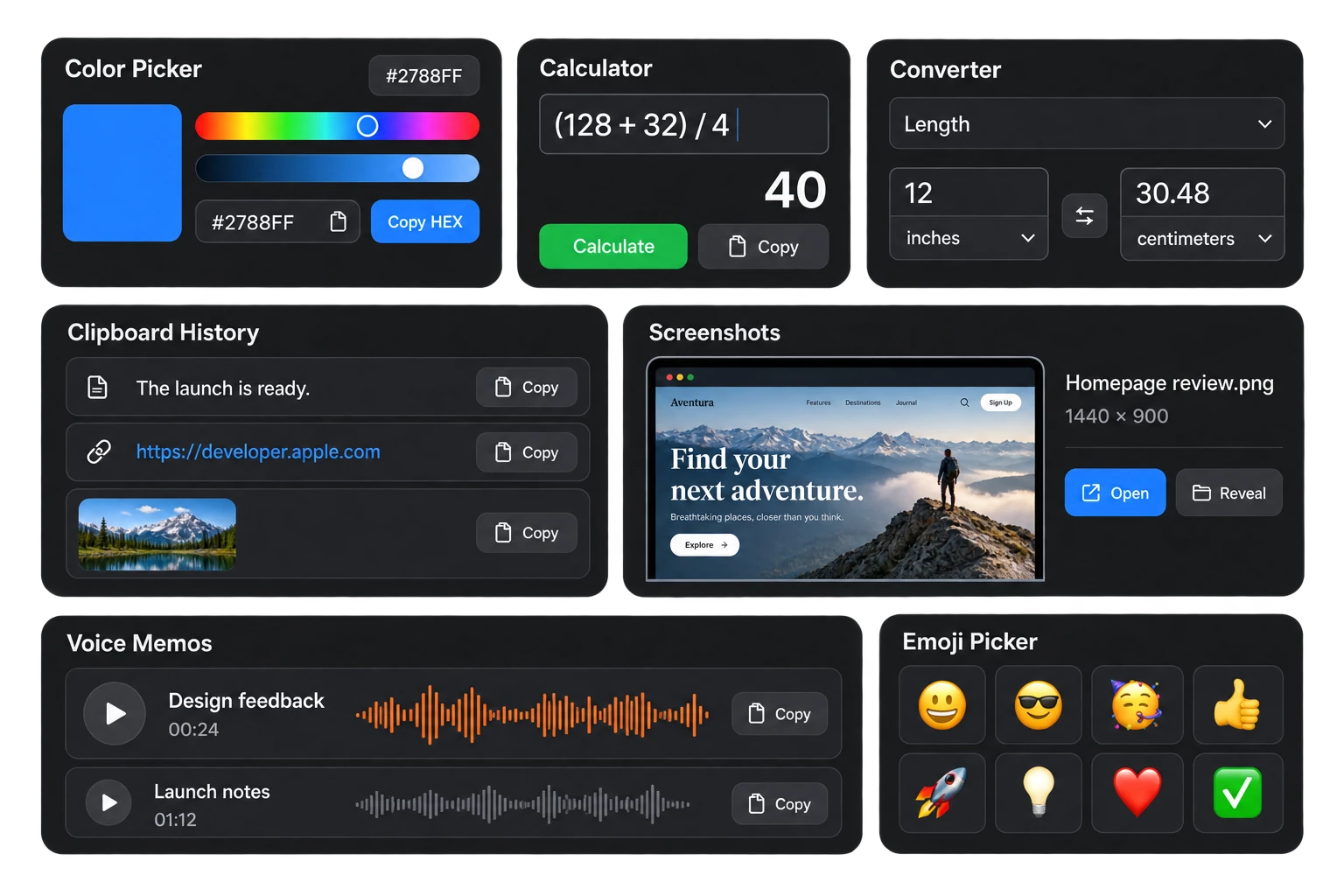Select the grinning face emoji

(x=942, y=704)
